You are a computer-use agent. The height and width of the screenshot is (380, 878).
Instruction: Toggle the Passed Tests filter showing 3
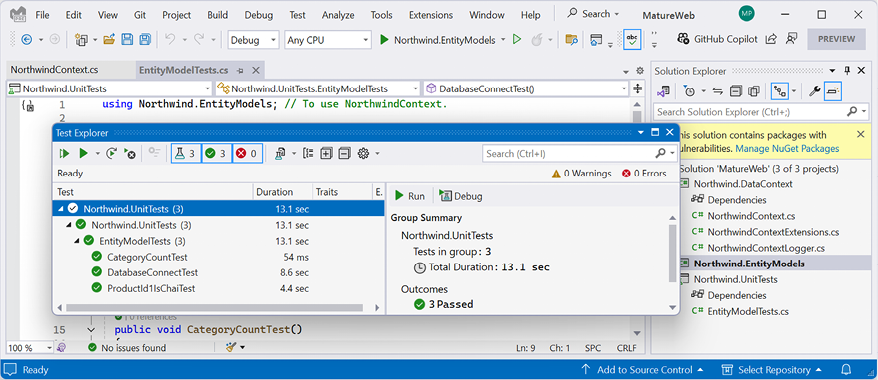click(x=216, y=153)
